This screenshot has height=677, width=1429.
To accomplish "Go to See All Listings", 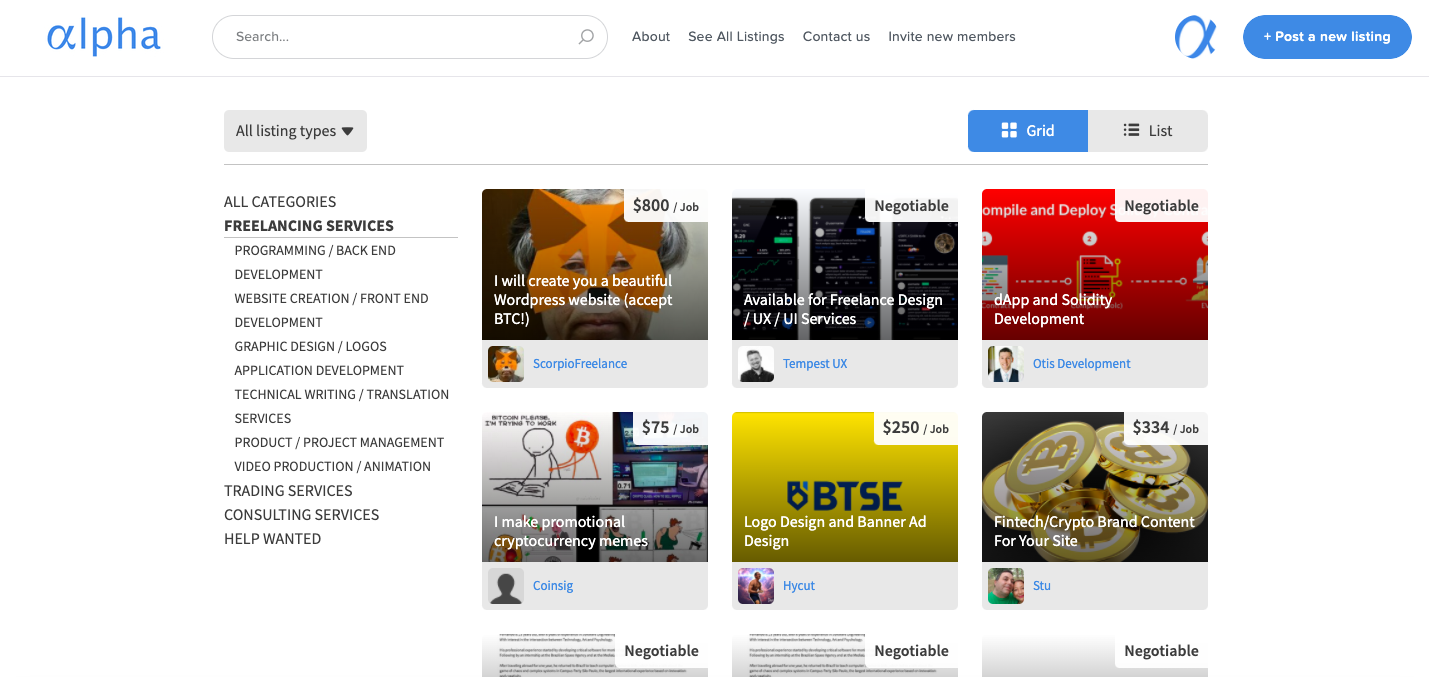I will coord(736,37).
